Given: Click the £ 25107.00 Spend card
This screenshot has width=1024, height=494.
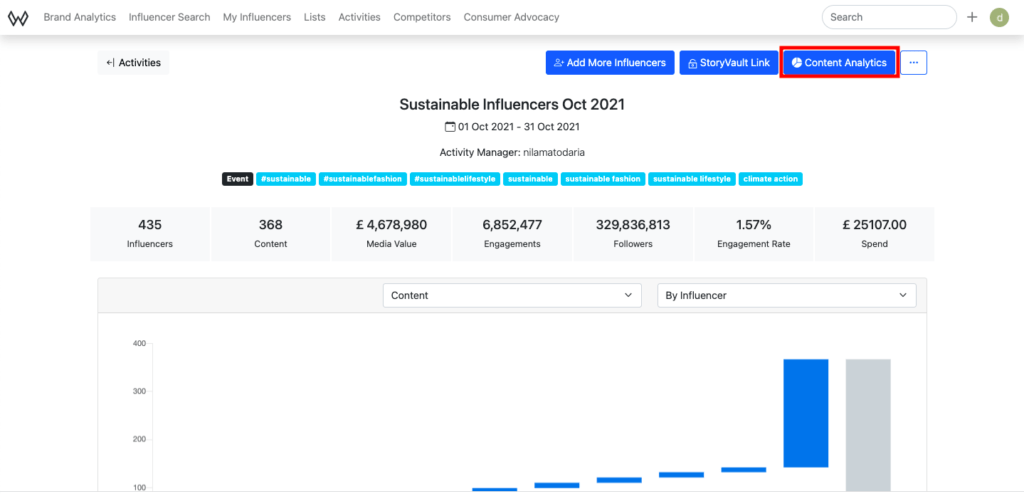Looking at the screenshot, I should 874,234.
